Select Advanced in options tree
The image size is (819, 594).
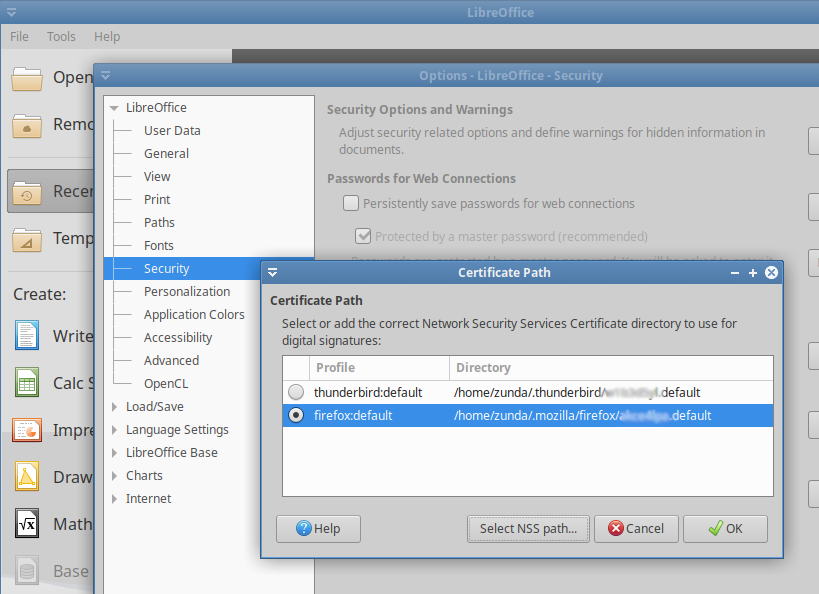pos(171,360)
